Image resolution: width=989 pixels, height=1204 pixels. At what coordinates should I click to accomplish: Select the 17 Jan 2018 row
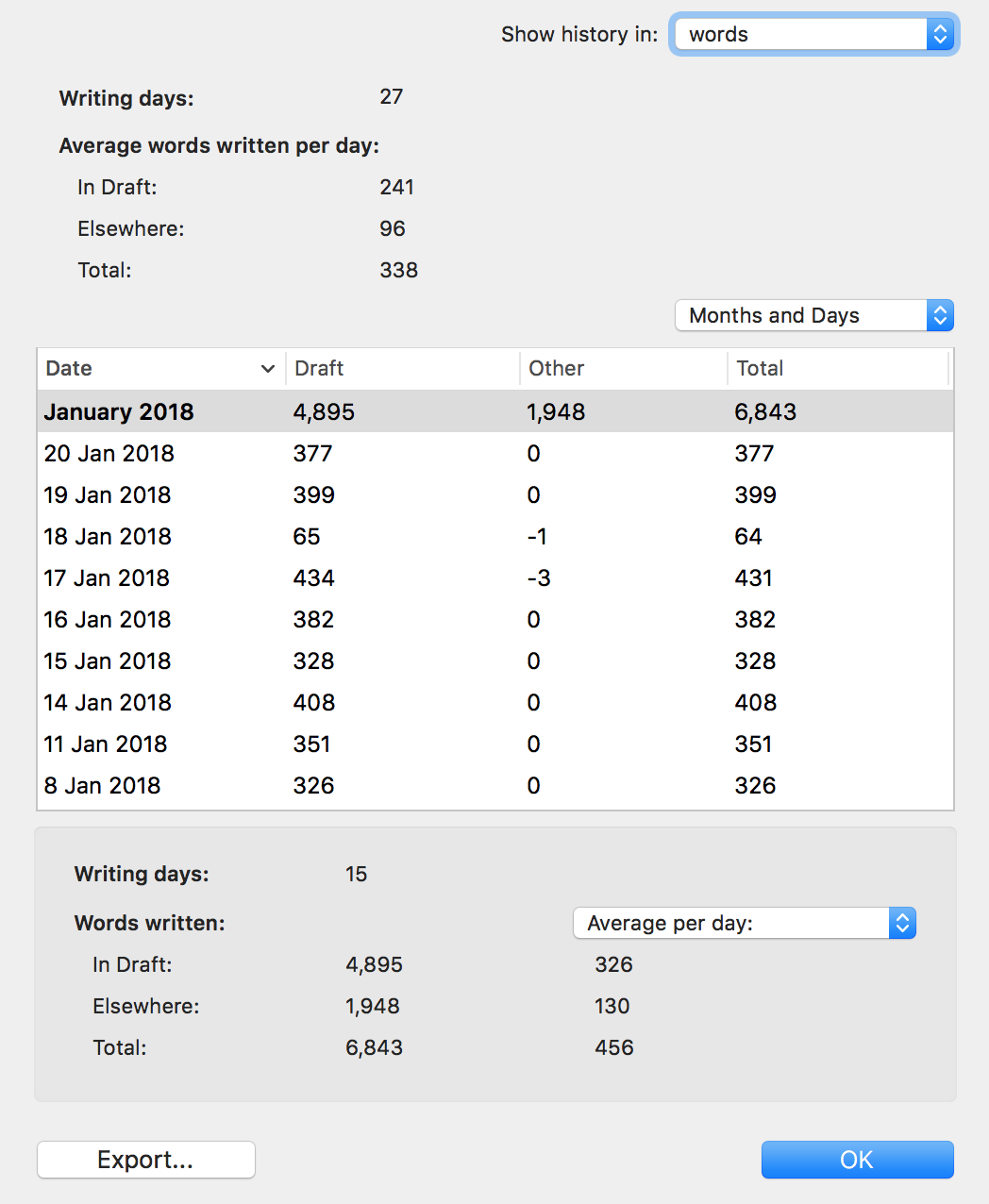495,577
